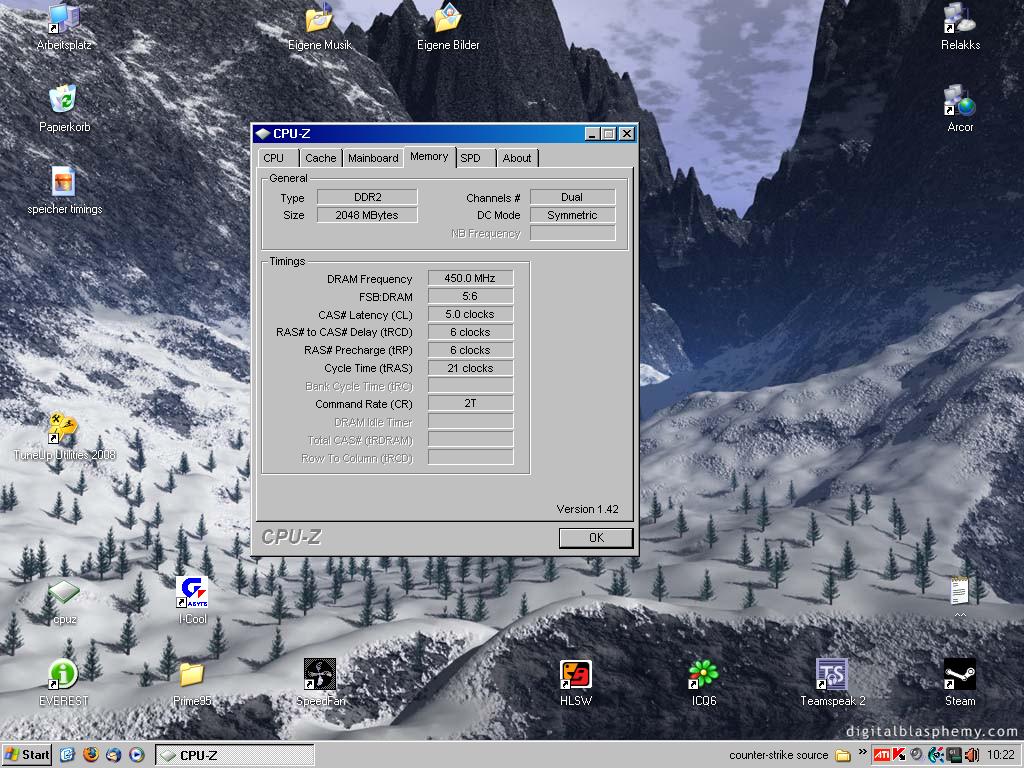Click the CPU-Z taskbar button
Viewport: 1024px width, 768px height.
[x=234, y=755]
